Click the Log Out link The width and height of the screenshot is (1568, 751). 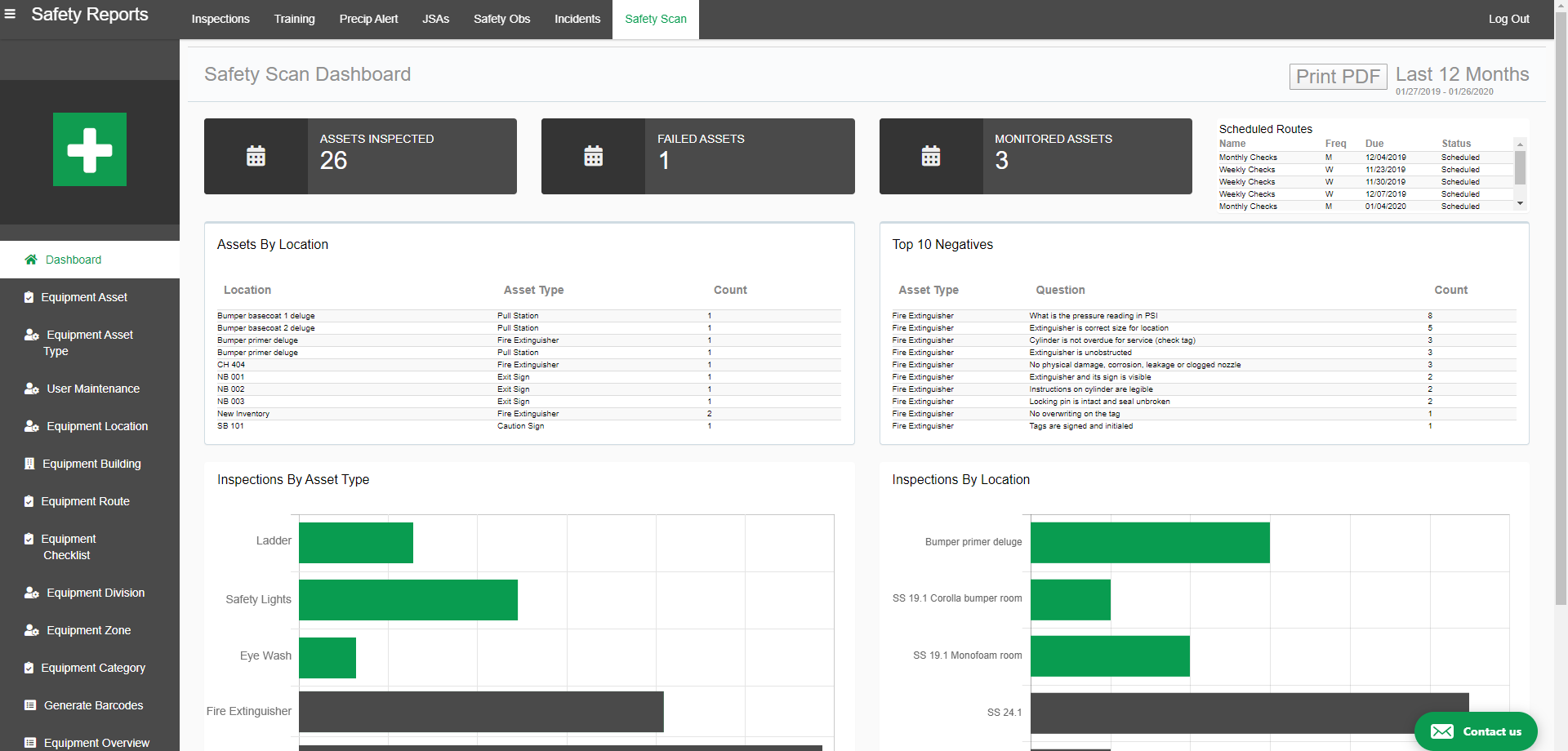[1508, 19]
